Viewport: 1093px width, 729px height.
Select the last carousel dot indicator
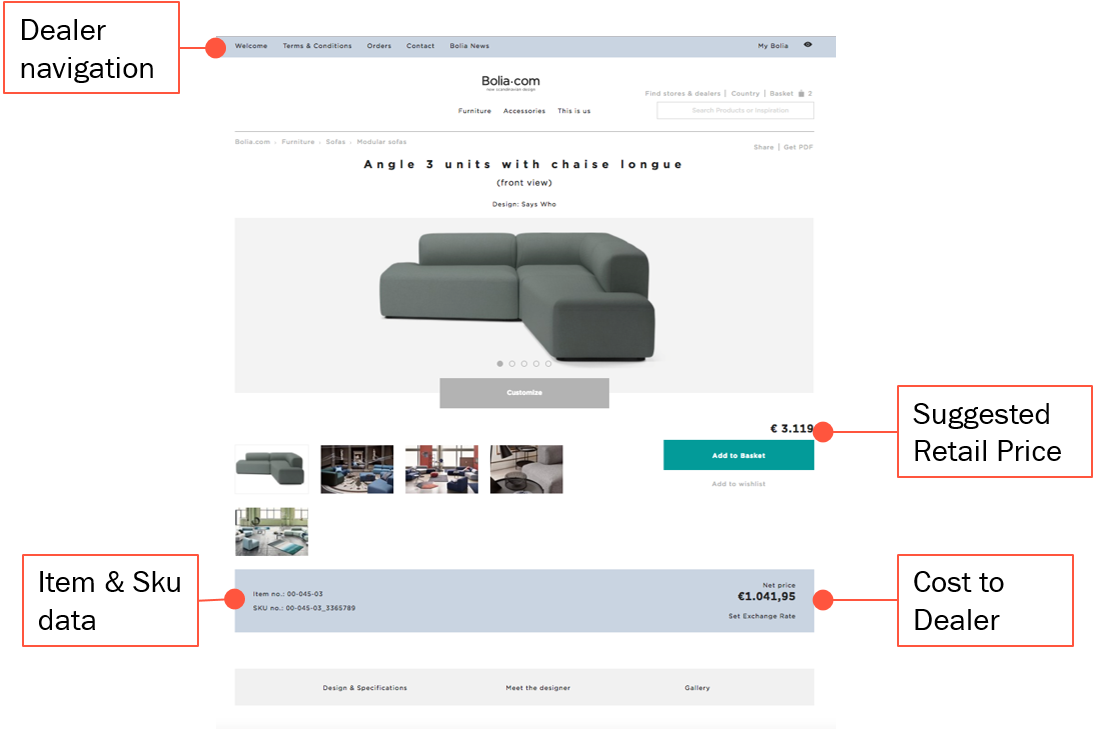pos(549,364)
